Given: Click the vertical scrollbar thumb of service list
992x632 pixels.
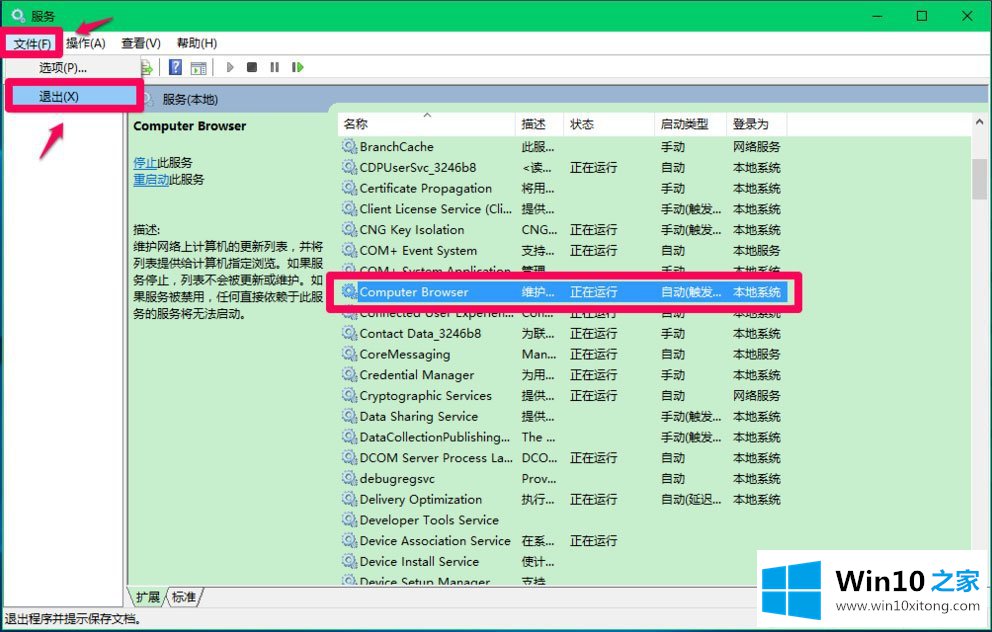Looking at the screenshot, I should point(979,180).
